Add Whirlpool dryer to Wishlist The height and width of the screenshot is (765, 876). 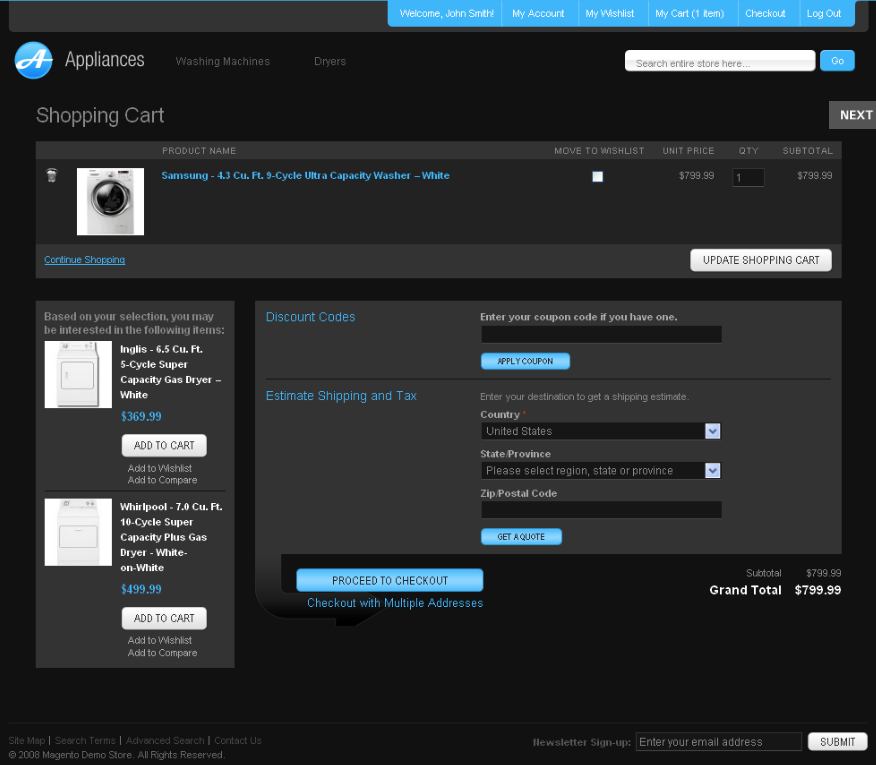tap(160, 640)
